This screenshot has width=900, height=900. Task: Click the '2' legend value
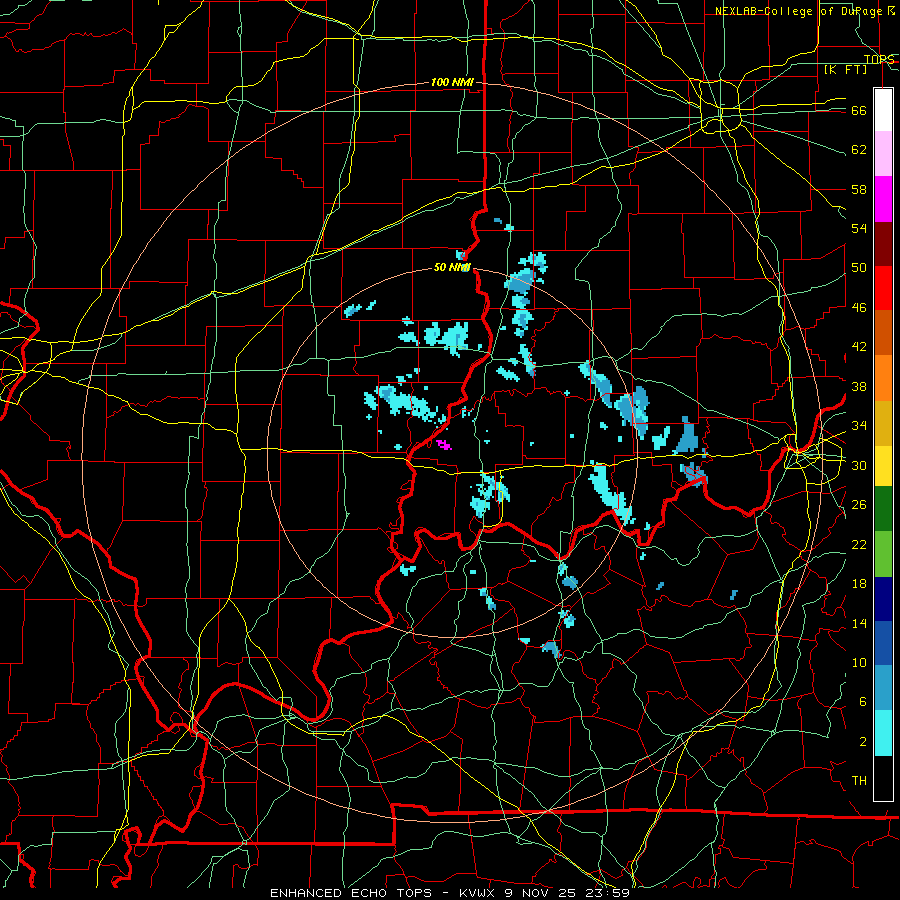(863, 742)
